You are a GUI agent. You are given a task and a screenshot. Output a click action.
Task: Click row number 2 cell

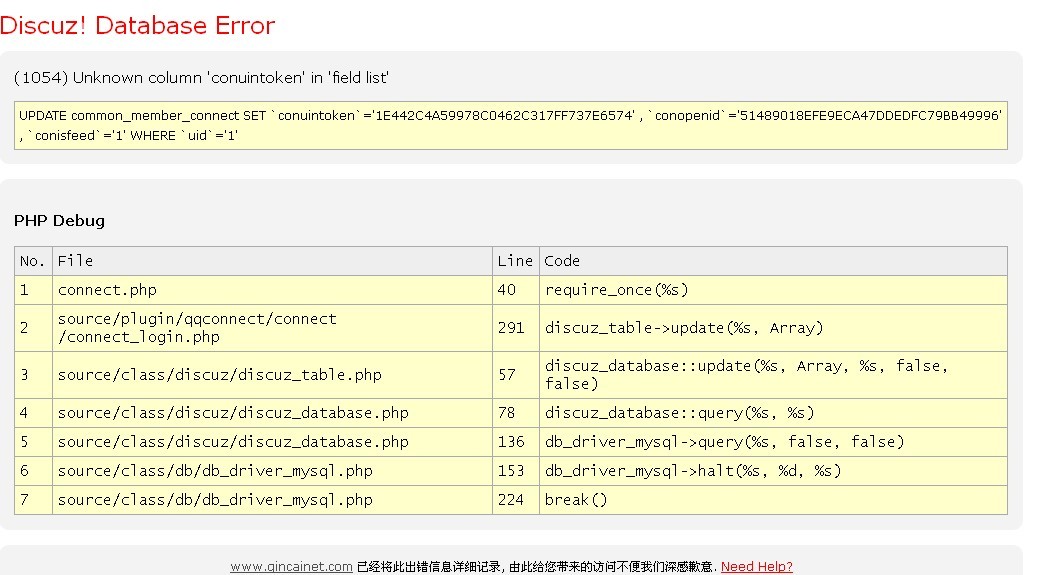pyautogui.click(x=33, y=328)
